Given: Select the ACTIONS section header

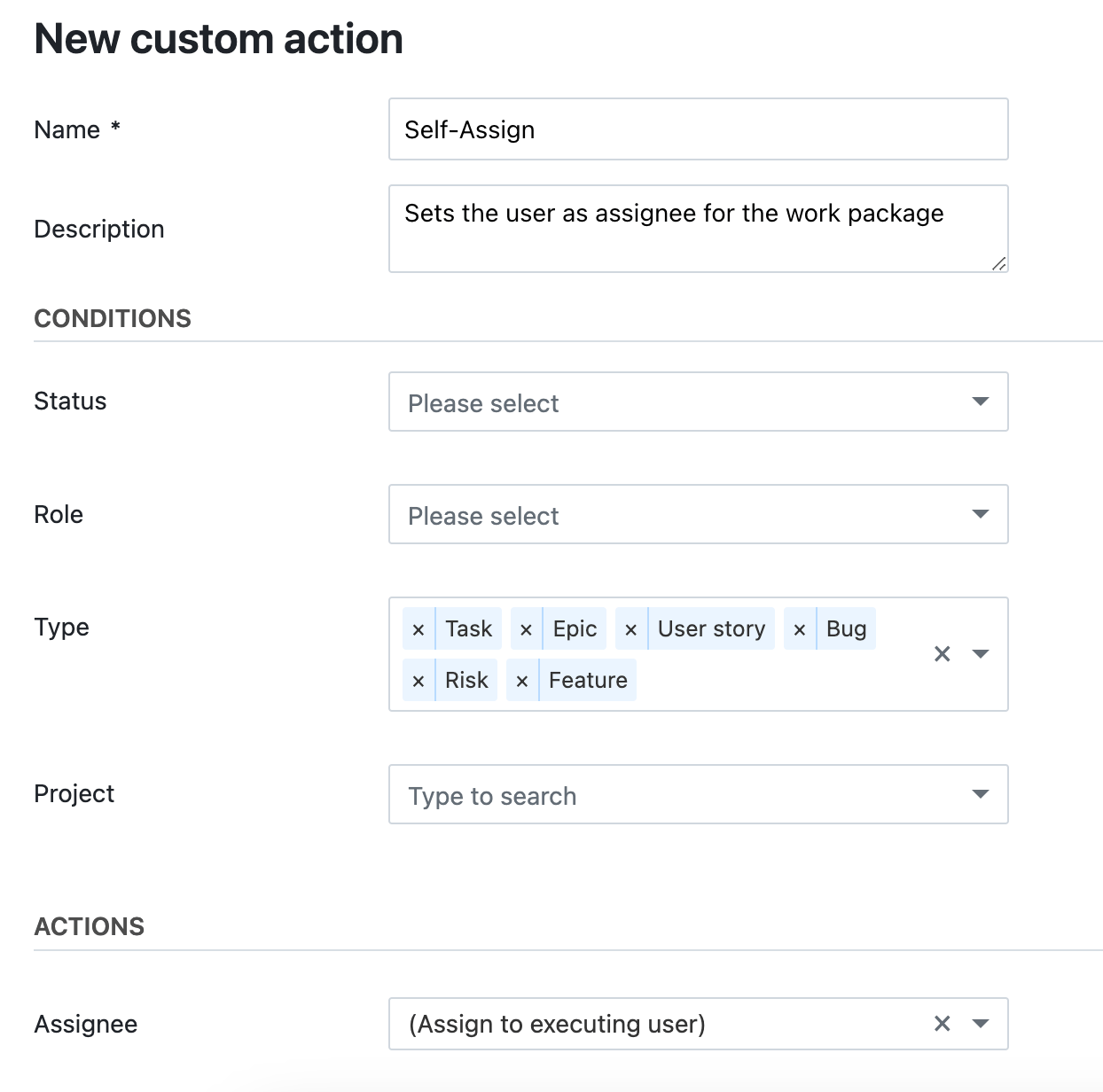Looking at the screenshot, I should [90, 926].
